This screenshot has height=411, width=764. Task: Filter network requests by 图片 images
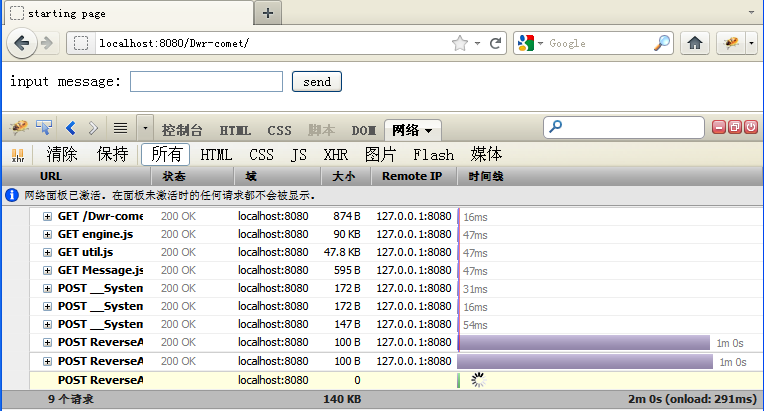coord(380,154)
